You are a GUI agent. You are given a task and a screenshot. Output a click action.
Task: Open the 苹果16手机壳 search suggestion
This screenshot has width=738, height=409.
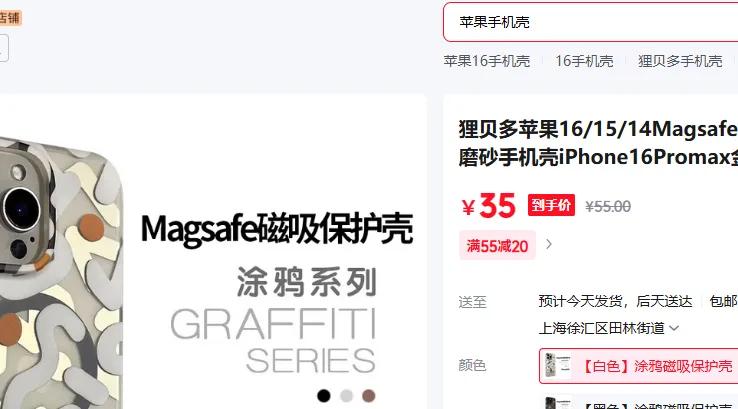pos(487,61)
